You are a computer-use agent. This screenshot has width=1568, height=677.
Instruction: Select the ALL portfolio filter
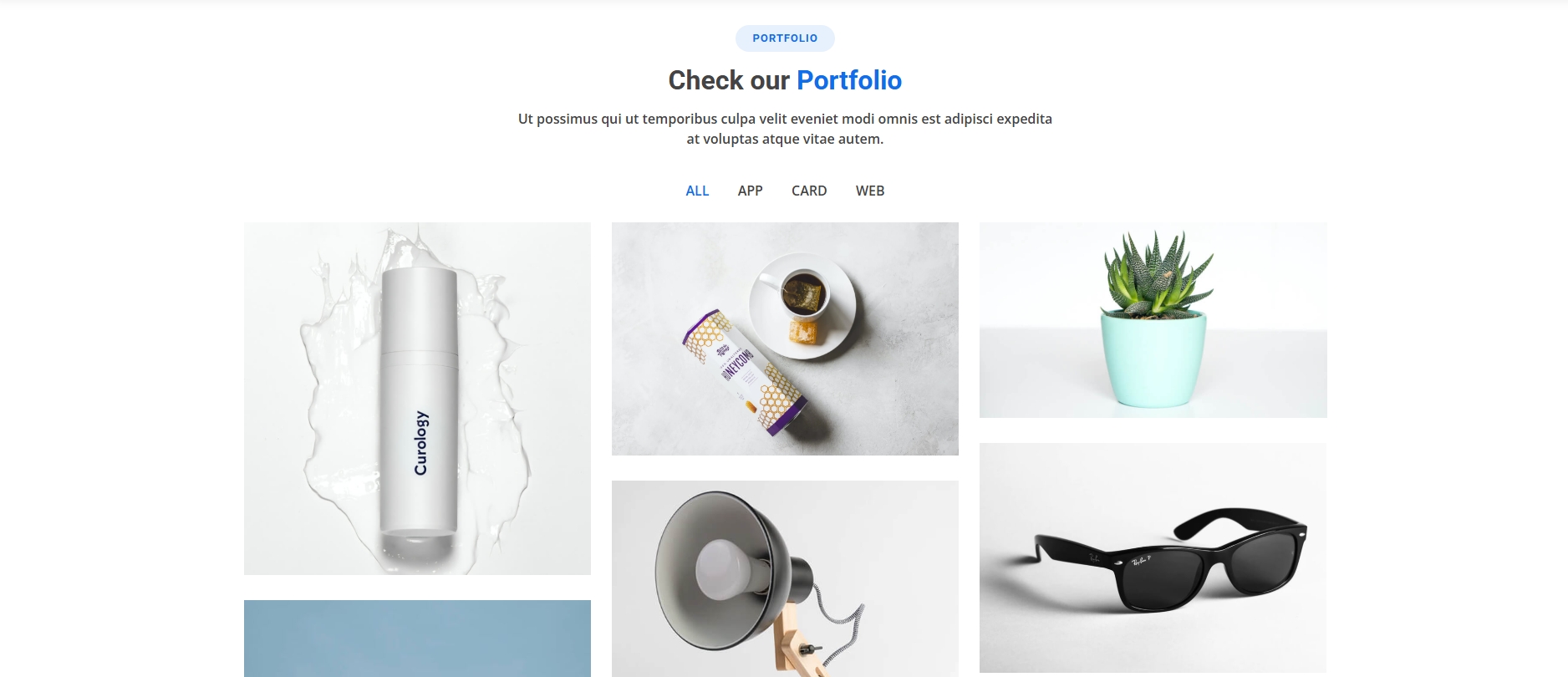[697, 191]
